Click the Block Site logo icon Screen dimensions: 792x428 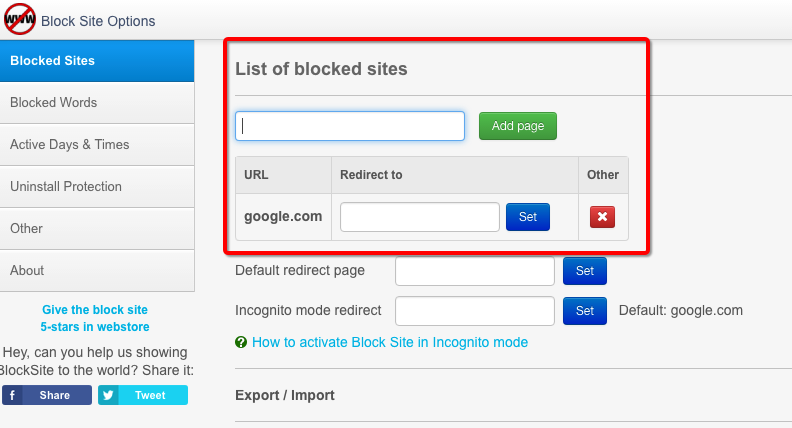[20, 19]
